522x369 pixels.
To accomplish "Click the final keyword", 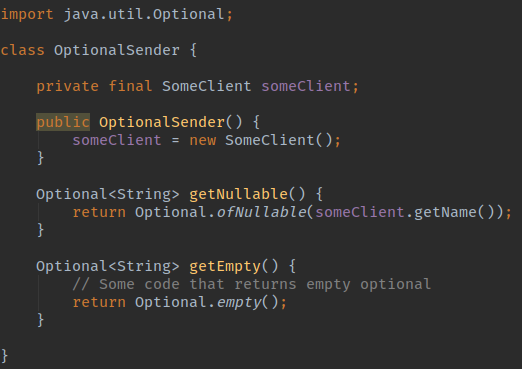I will coord(130,86).
